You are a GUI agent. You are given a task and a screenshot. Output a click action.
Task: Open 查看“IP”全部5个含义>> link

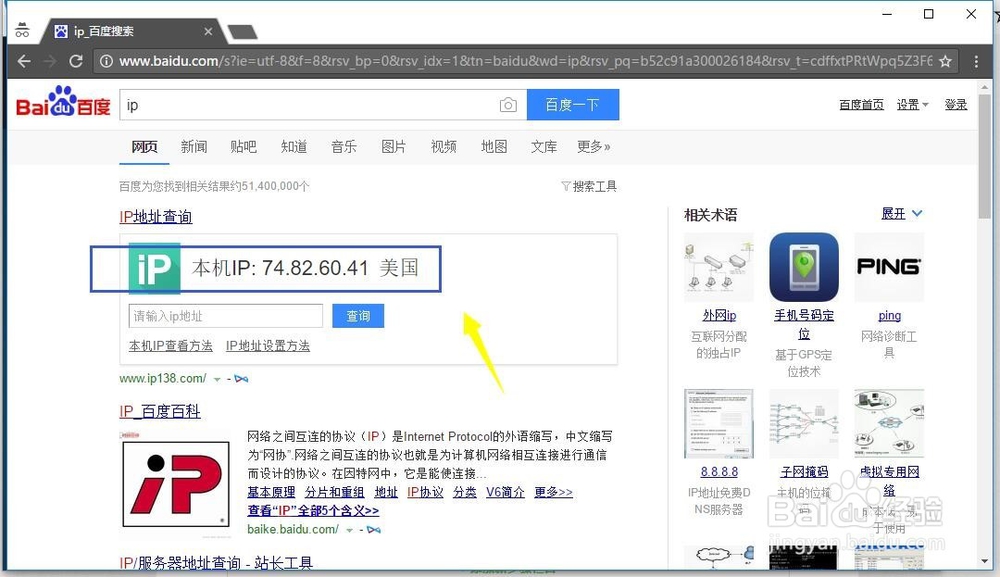pyautogui.click(x=313, y=511)
